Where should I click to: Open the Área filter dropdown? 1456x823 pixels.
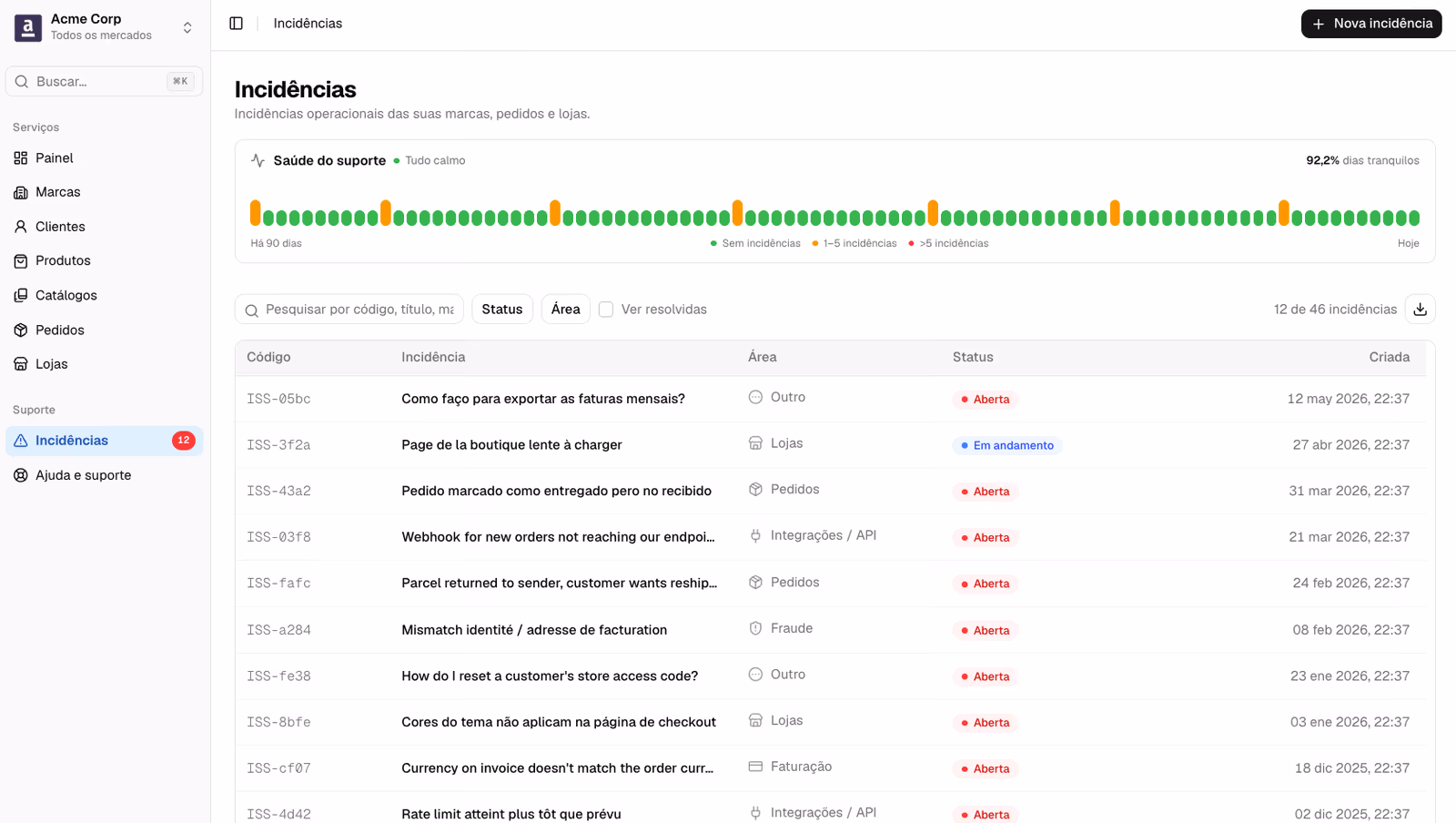pos(566,310)
